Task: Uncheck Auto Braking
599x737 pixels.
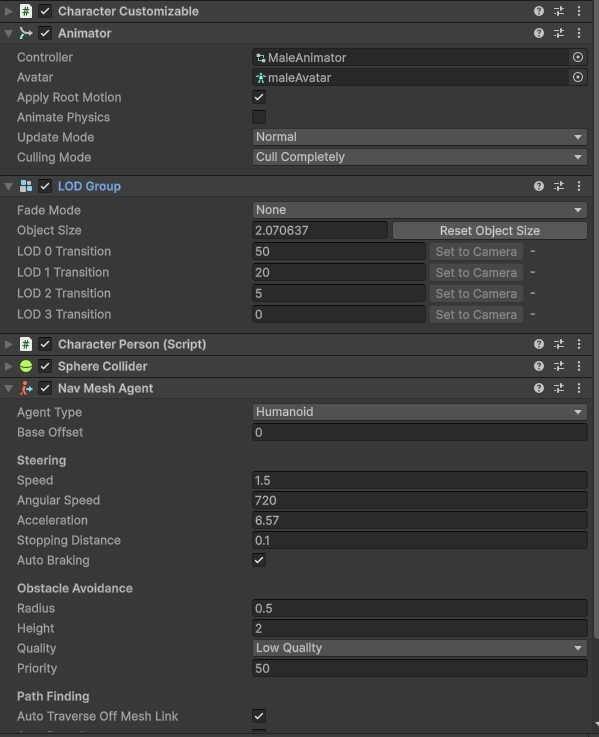Action: click(x=259, y=560)
